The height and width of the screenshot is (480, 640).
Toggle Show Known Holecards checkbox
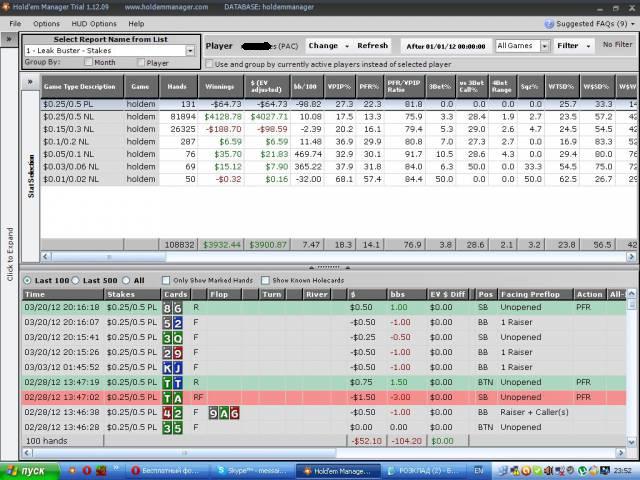pyautogui.click(x=265, y=280)
